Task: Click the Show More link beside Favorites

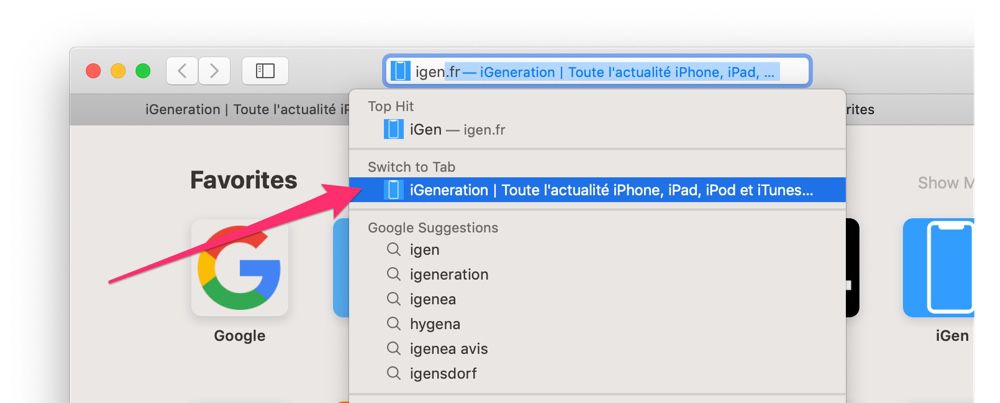Action: 946,183
